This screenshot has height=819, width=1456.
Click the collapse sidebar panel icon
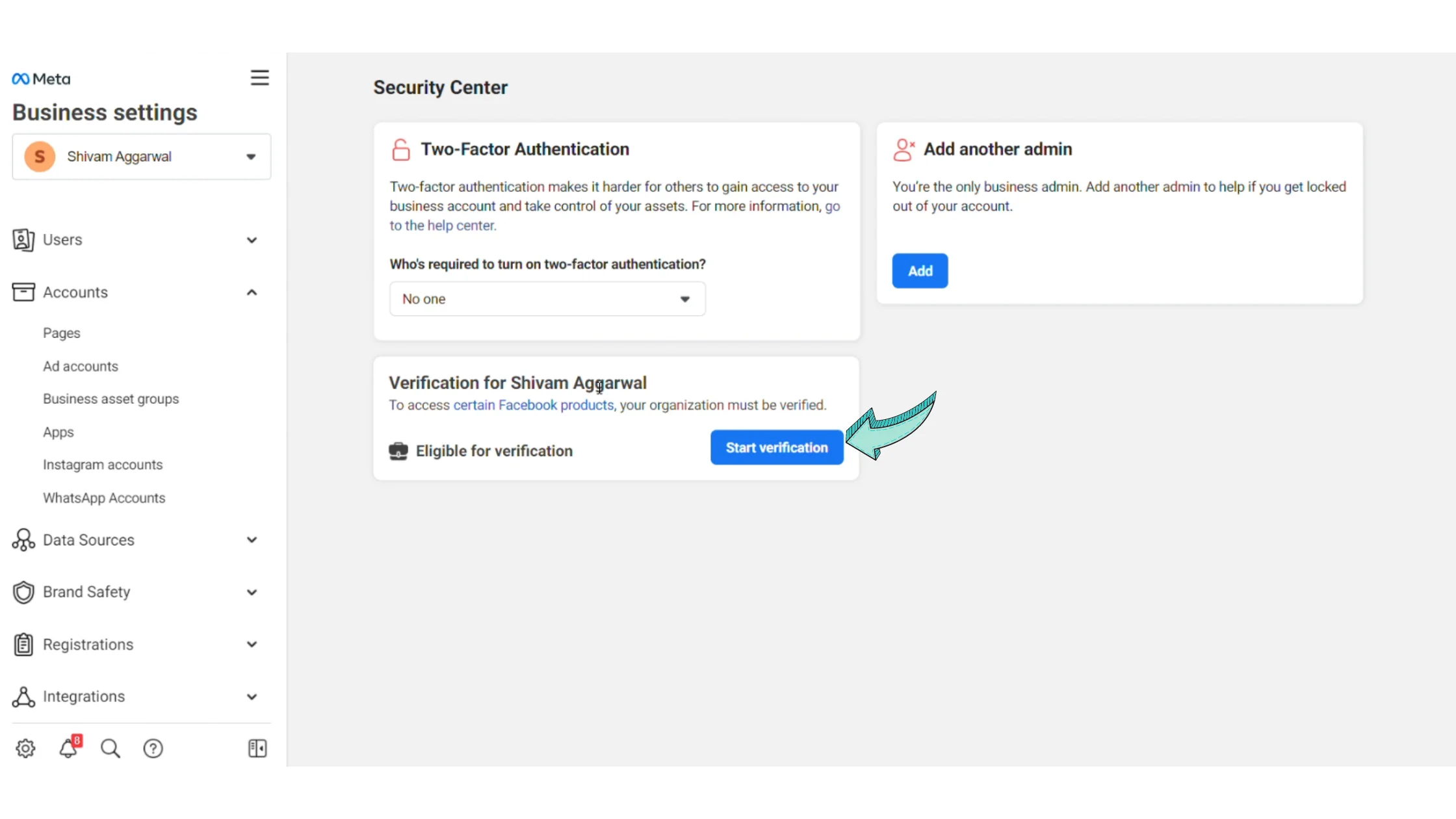[x=257, y=748]
